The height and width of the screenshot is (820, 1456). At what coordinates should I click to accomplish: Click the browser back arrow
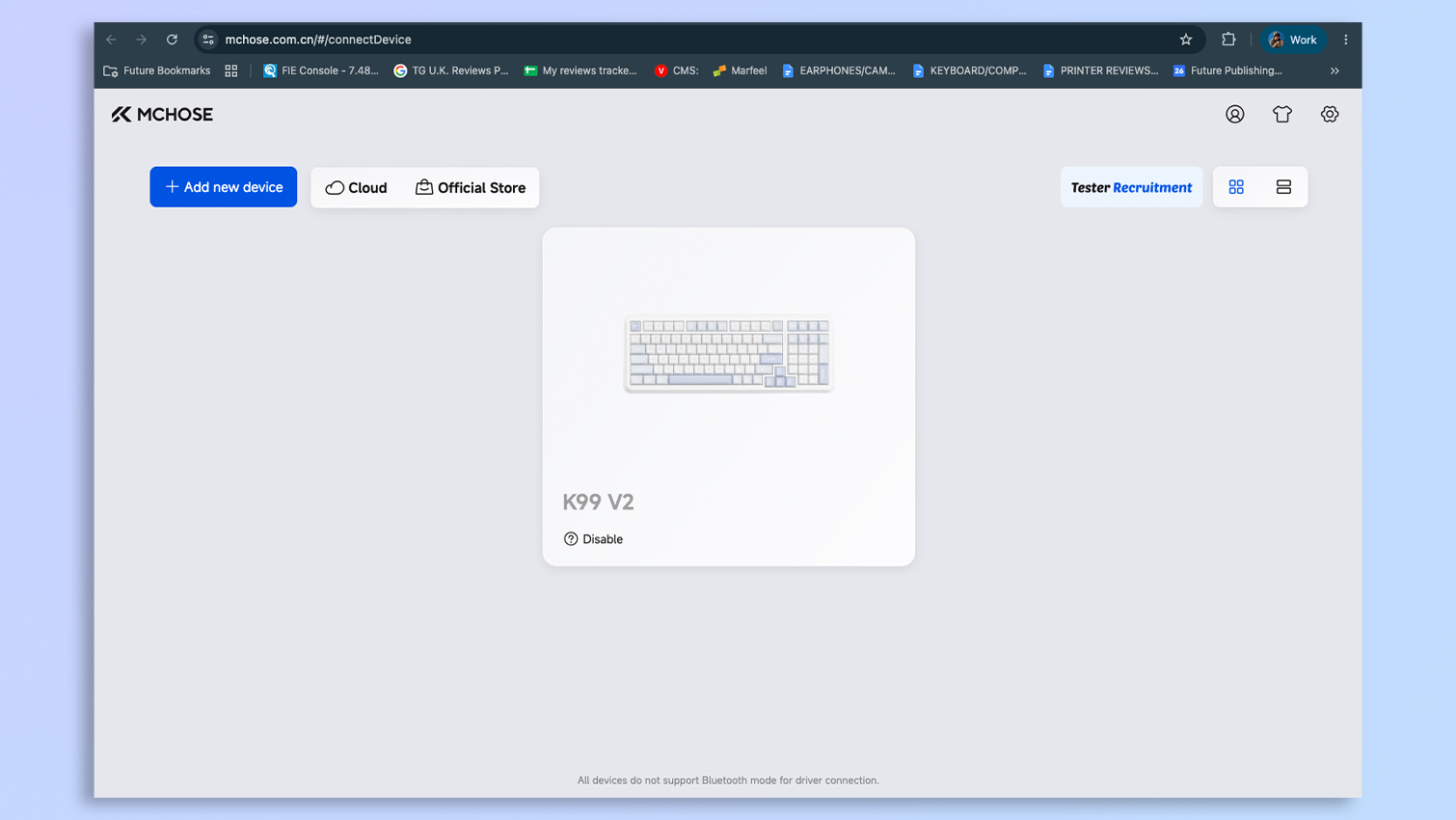click(111, 40)
